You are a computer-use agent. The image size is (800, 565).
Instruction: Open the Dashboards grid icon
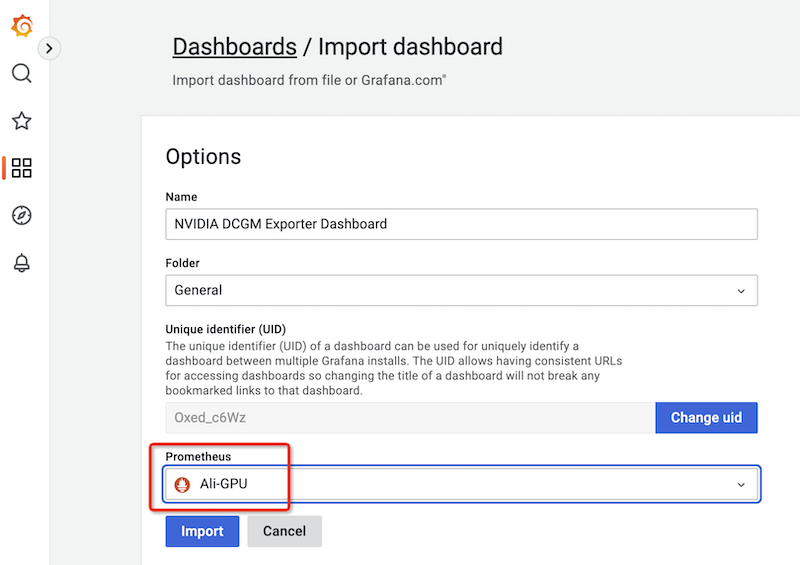coord(21,168)
